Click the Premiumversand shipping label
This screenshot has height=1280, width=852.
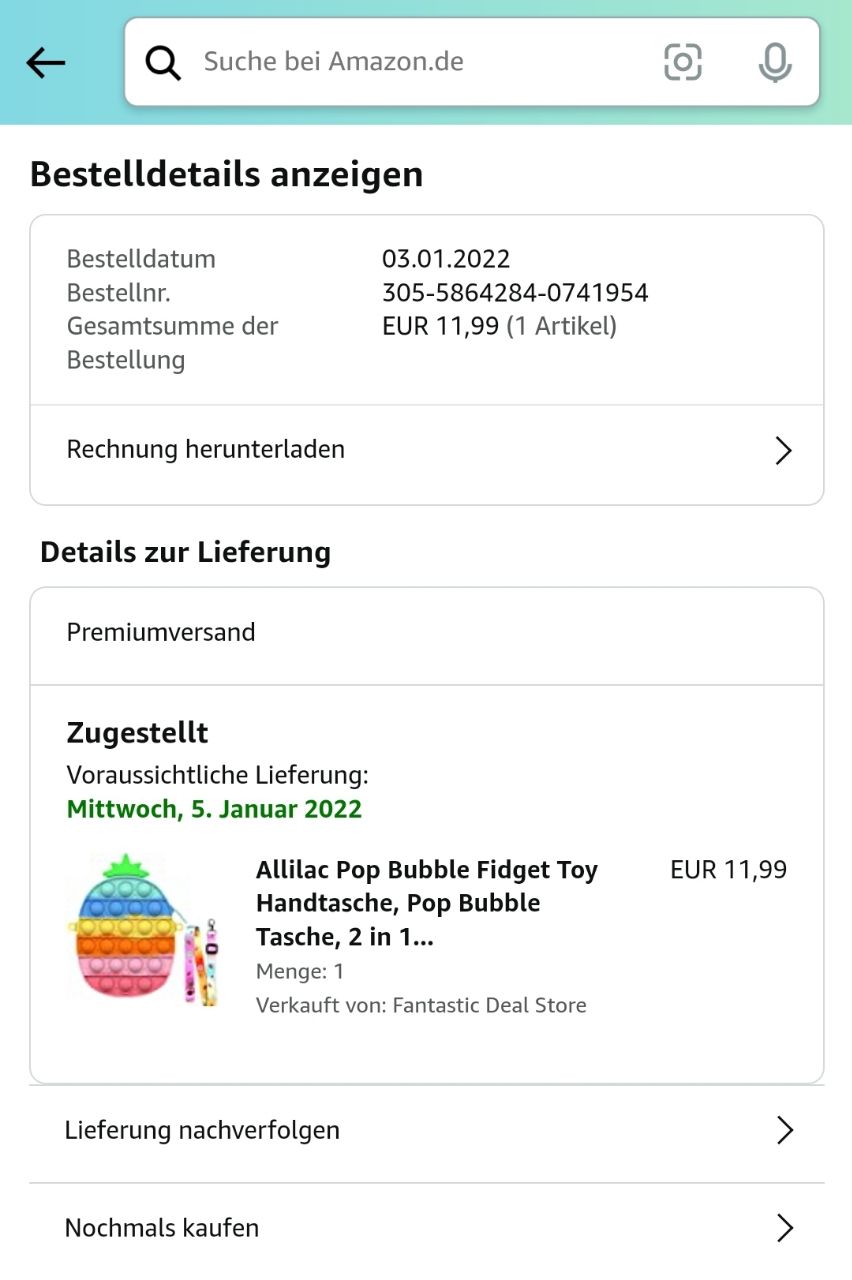pyautogui.click(x=161, y=633)
